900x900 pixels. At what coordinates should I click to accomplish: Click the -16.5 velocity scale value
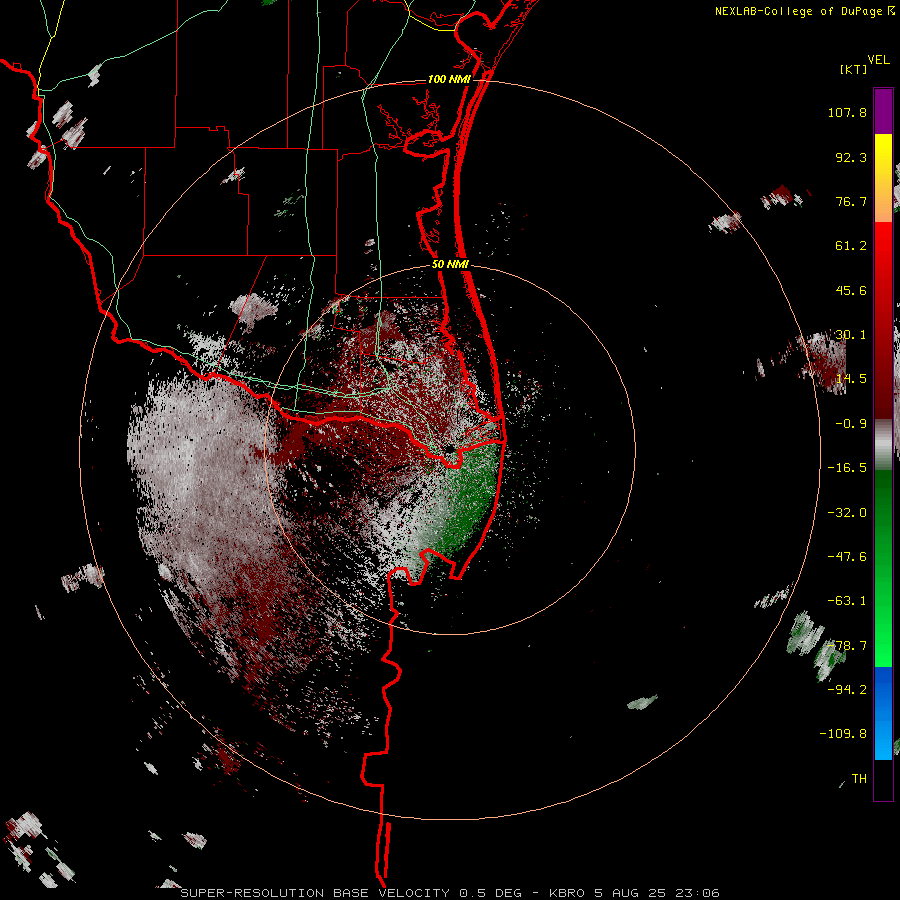click(847, 468)
